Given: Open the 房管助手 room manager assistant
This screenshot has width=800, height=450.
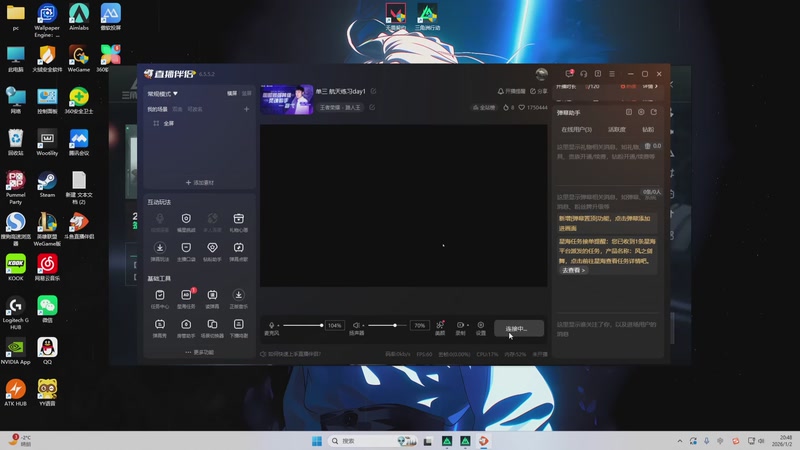Looking at the screenshot, I should pyautogui.click(x=186, y=328).
